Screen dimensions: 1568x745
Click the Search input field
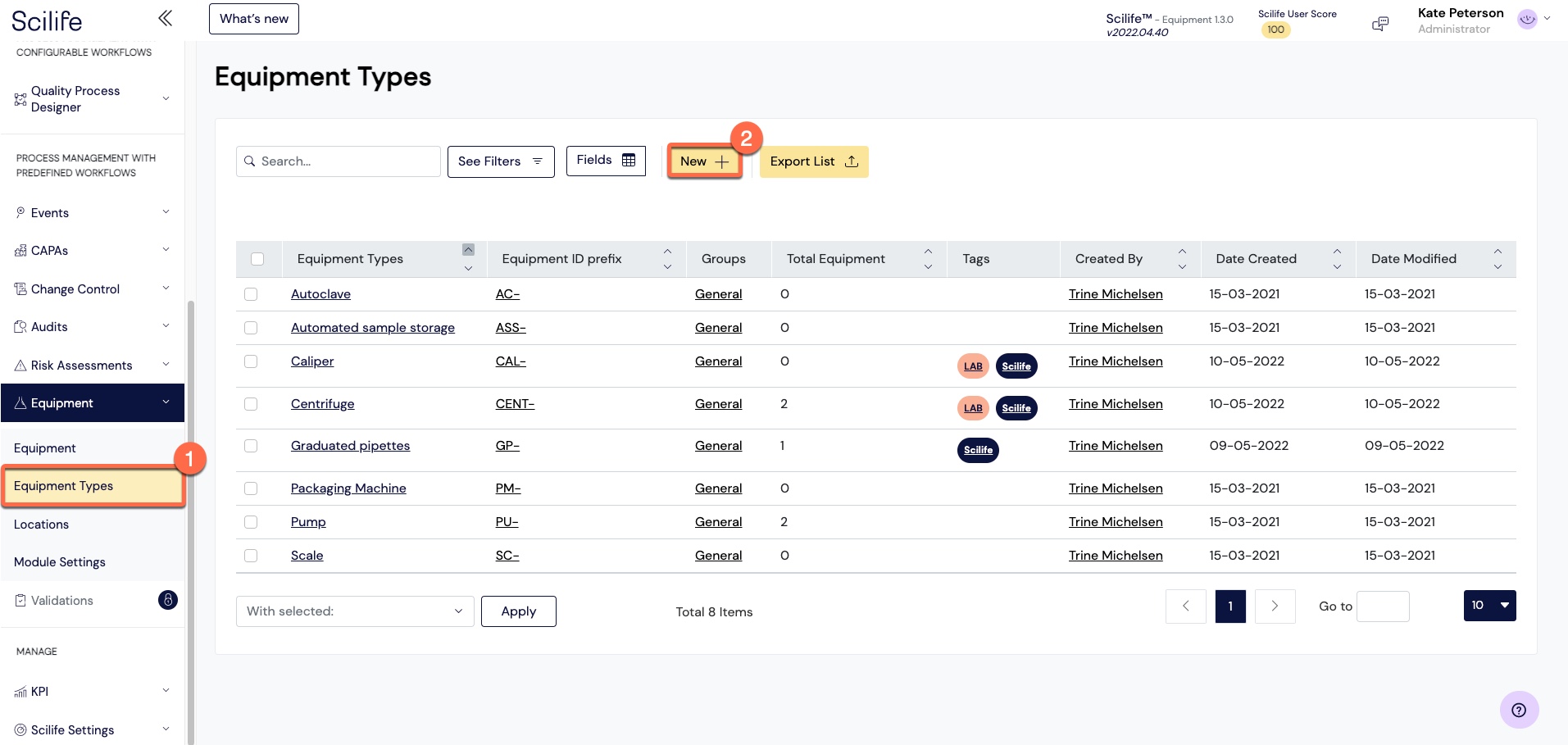pyautogui.click(x=338, y=161)
